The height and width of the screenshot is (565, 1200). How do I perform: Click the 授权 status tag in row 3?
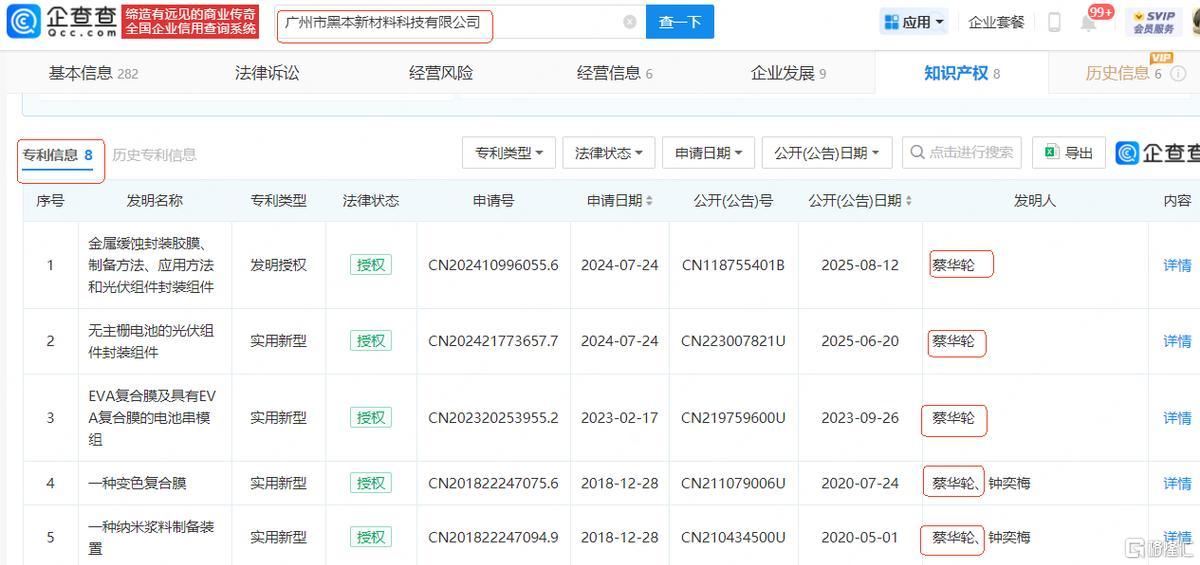point(370,418)
